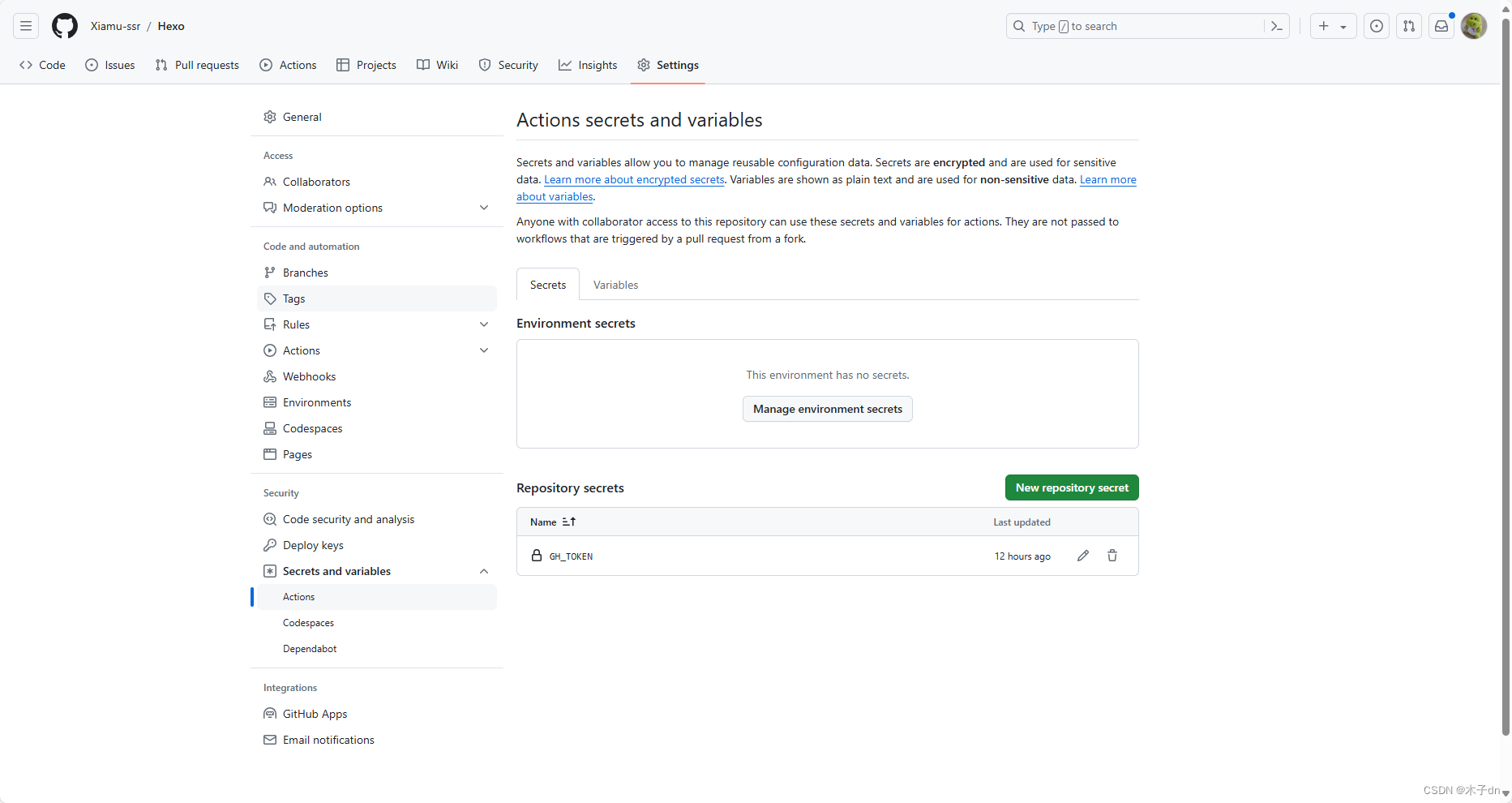Open Email notifications settings
Viewport: 1512px width, 803px height.
click(x=377, y=740)
